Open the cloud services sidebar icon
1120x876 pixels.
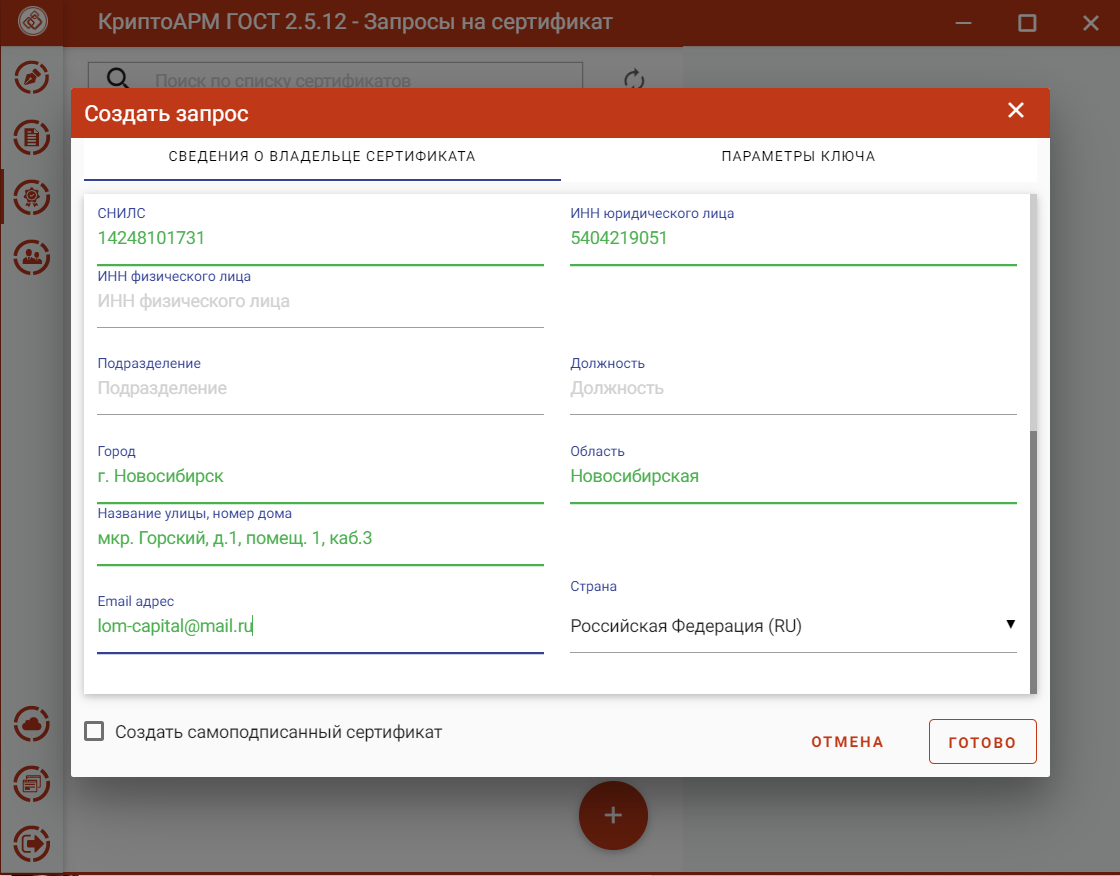click(31, 724)
